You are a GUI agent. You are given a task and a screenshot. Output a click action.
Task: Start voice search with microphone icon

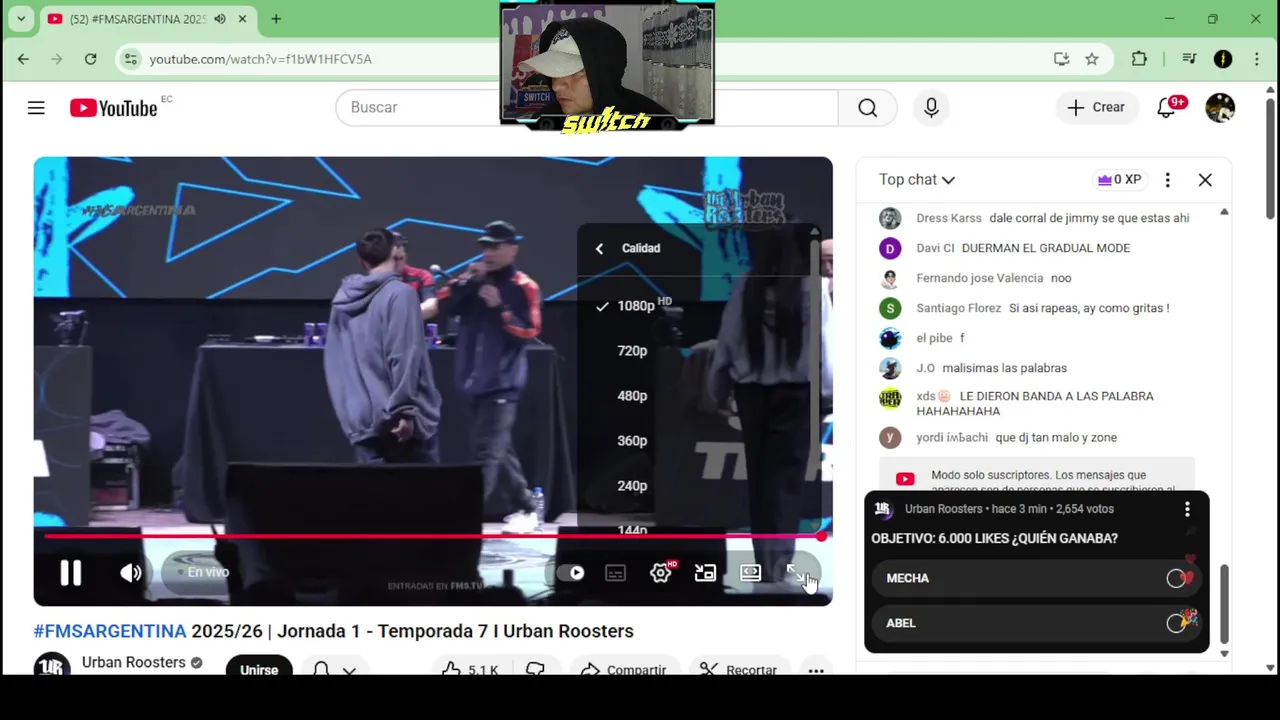(931, 107)
